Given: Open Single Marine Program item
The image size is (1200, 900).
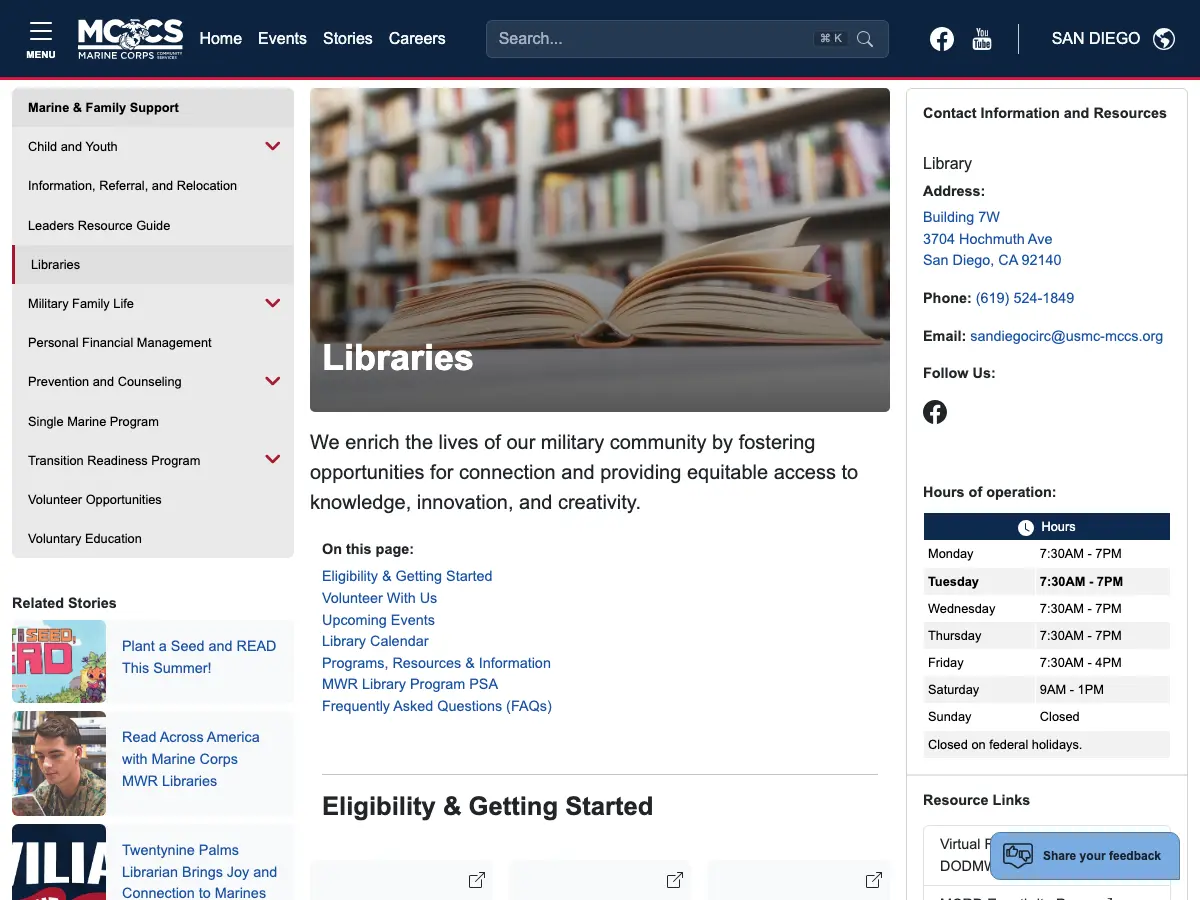Looking at the screenshot, I should tap(153, 421).
